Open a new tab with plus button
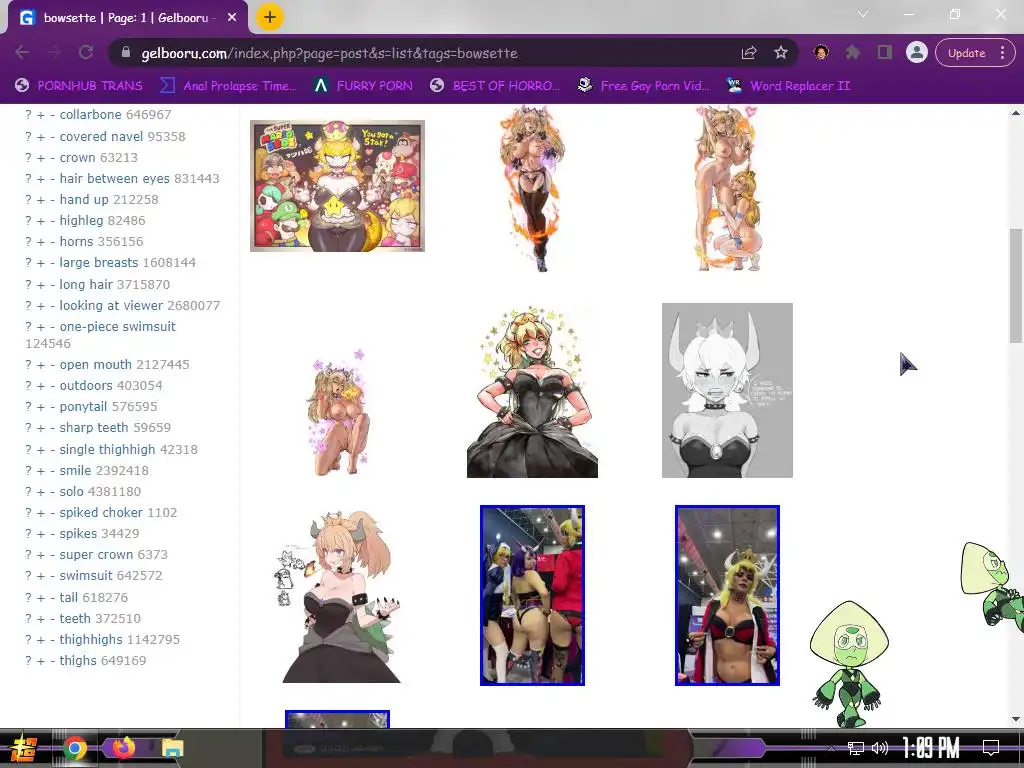The width and height of the screenshot is (1024, 768). point(270,18)
